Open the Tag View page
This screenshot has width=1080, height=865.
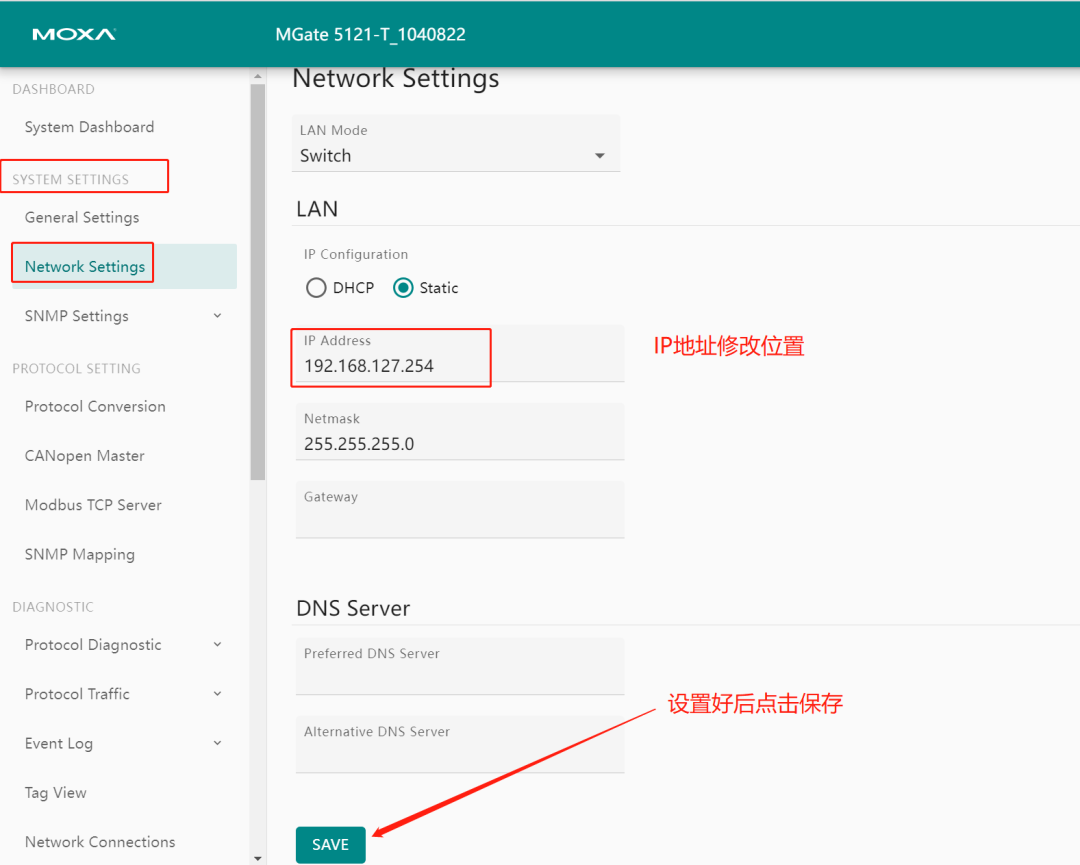pyautogui.click(x=55, y=792)
